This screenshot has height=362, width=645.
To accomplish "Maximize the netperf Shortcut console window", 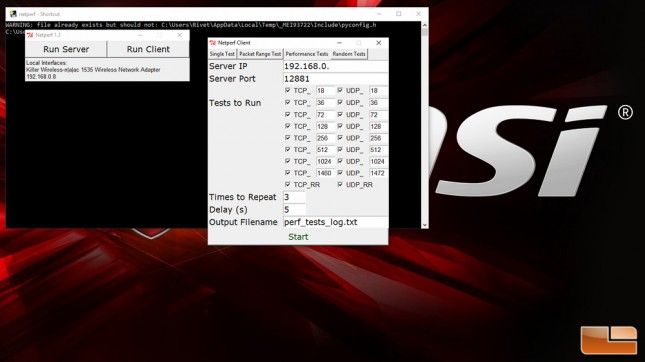I will click(399, 14).
